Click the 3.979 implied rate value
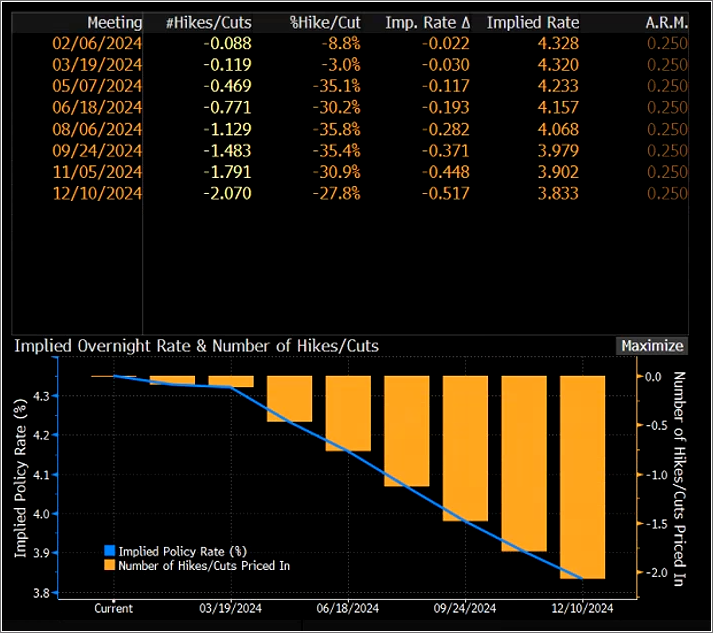Screen dimensions: 715x634 tap(558, 151)
